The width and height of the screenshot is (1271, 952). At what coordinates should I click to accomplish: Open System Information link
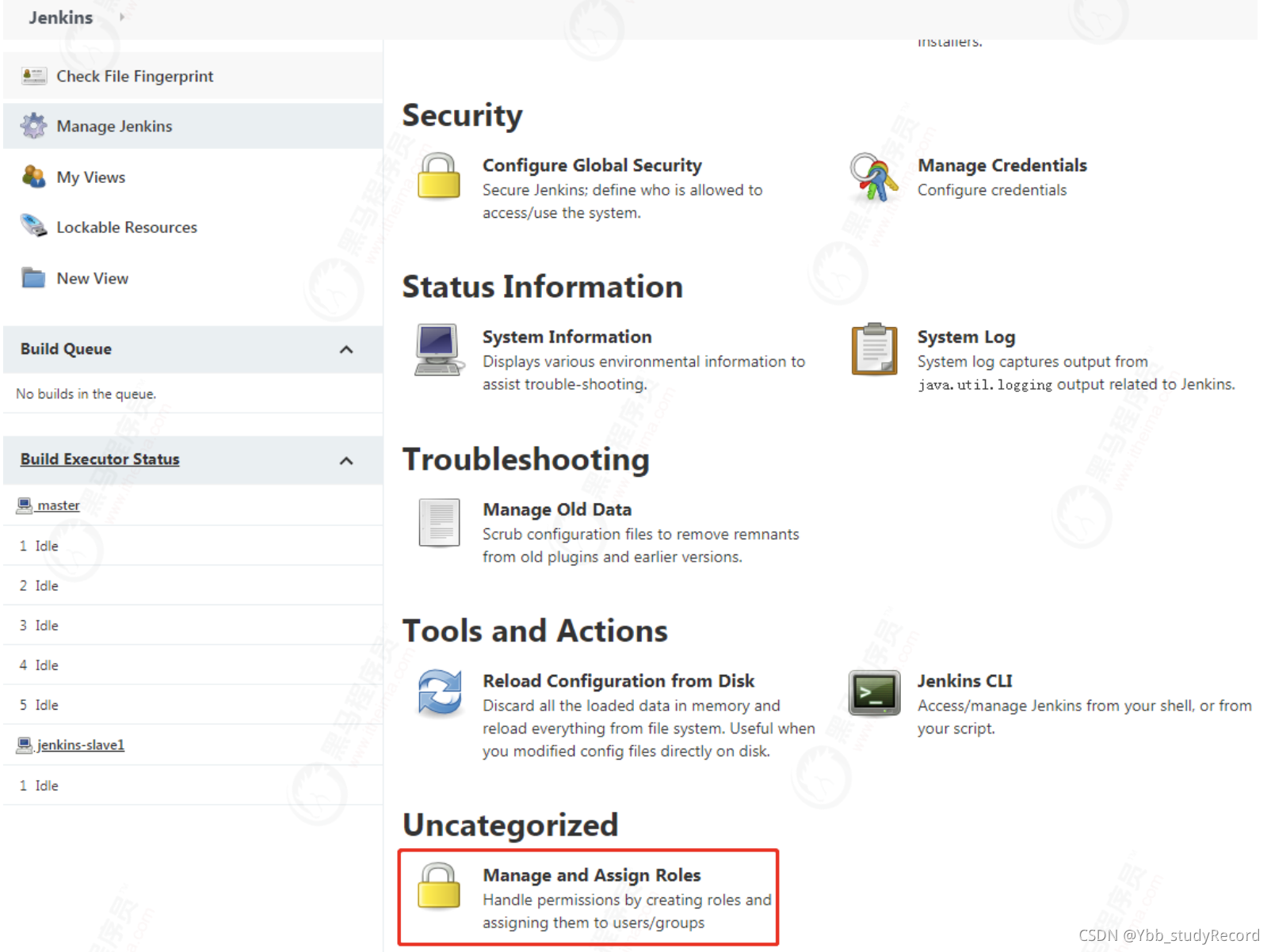pyautogui.click(x=567, y=337)
